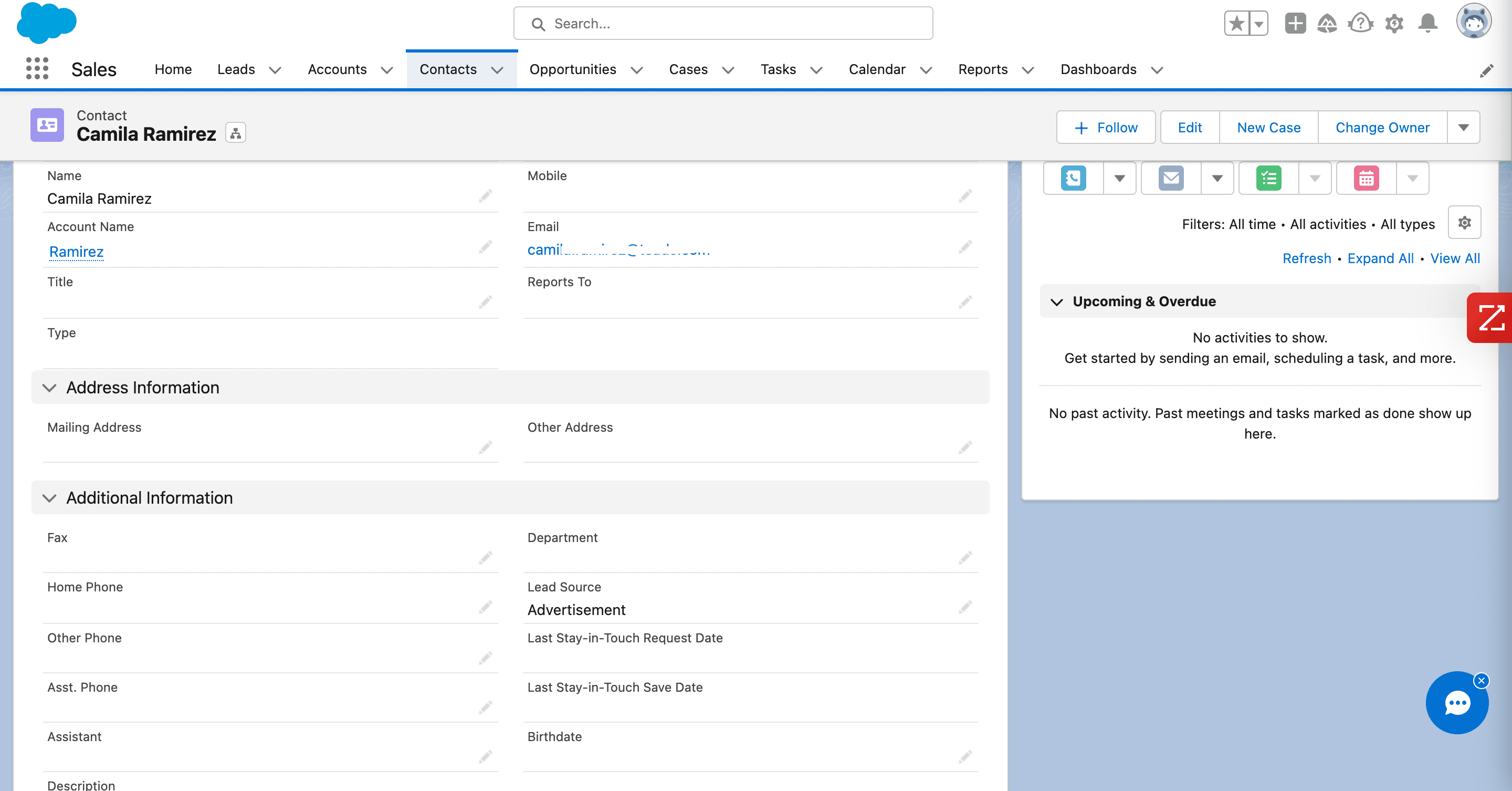Image resolution: width=1512 pixels, height=791 pixels.
Task: Click the New Case button
Action: click(1268, 128)
